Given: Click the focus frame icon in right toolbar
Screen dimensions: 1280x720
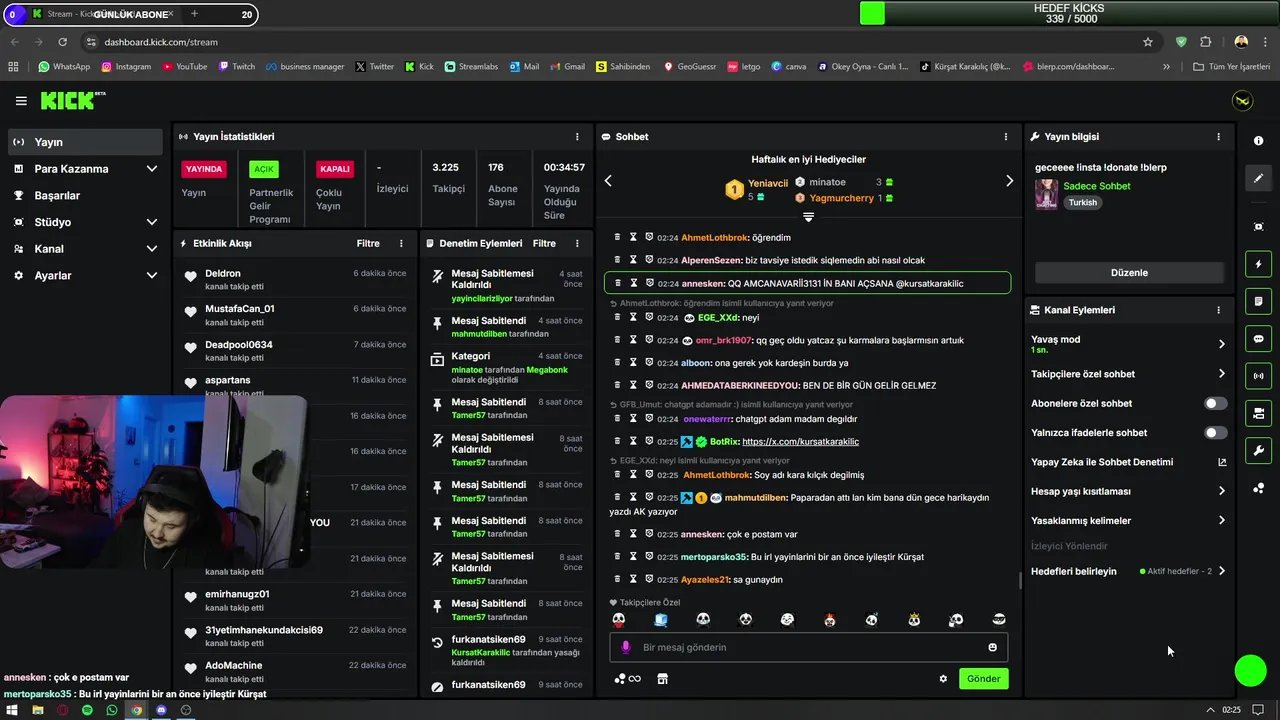Looking at the screenshot, I should click(1258, 227).
